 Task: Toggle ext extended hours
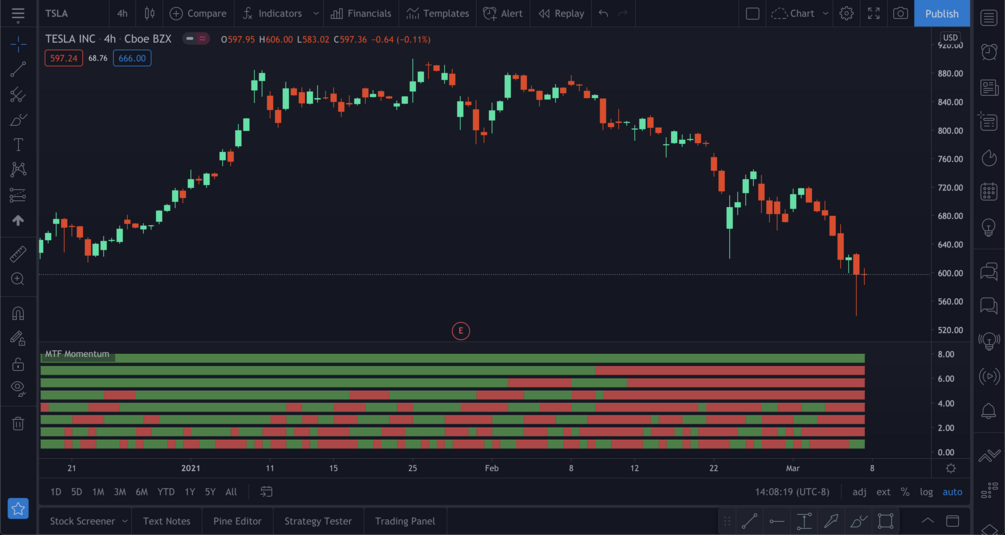coord(883,492)
